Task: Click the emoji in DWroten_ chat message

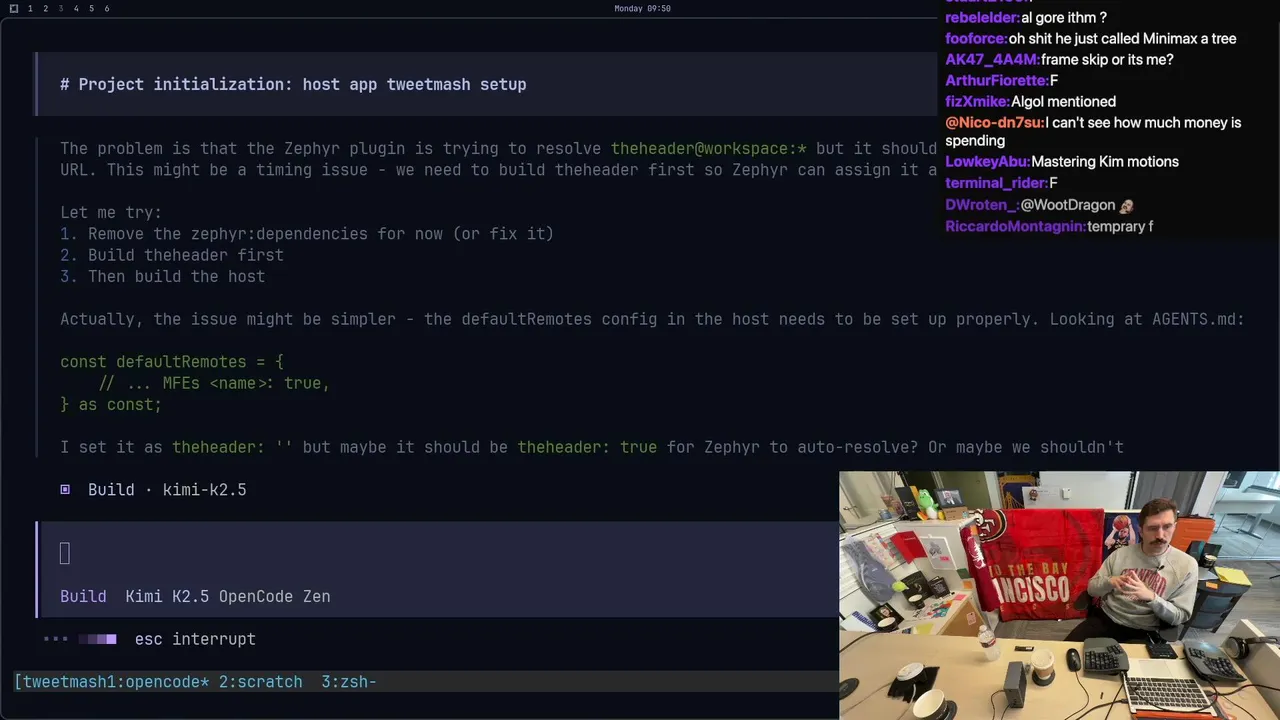Action: pyautogui.click(x=1127, y=205)
